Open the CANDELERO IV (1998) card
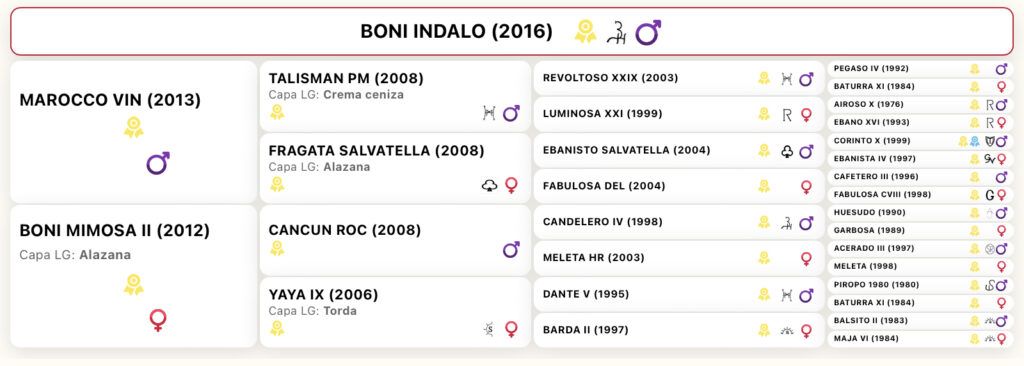Viewport: 1024px width, 366px height. click(679, 222)
